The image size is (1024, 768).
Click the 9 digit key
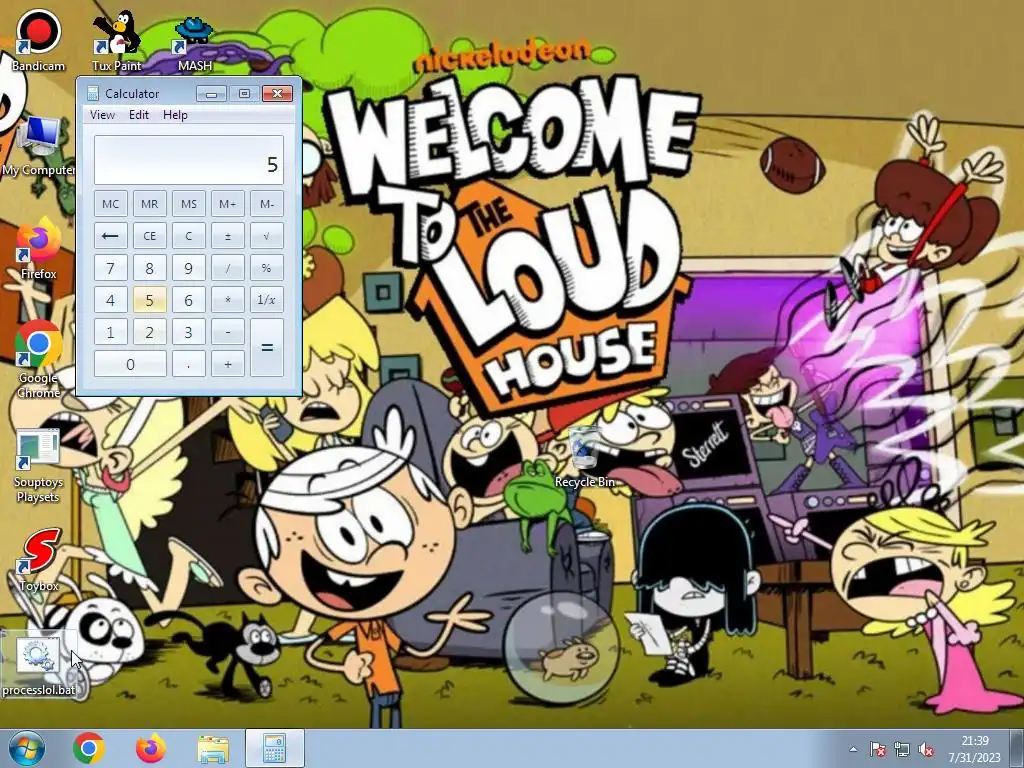pos(189,268)
